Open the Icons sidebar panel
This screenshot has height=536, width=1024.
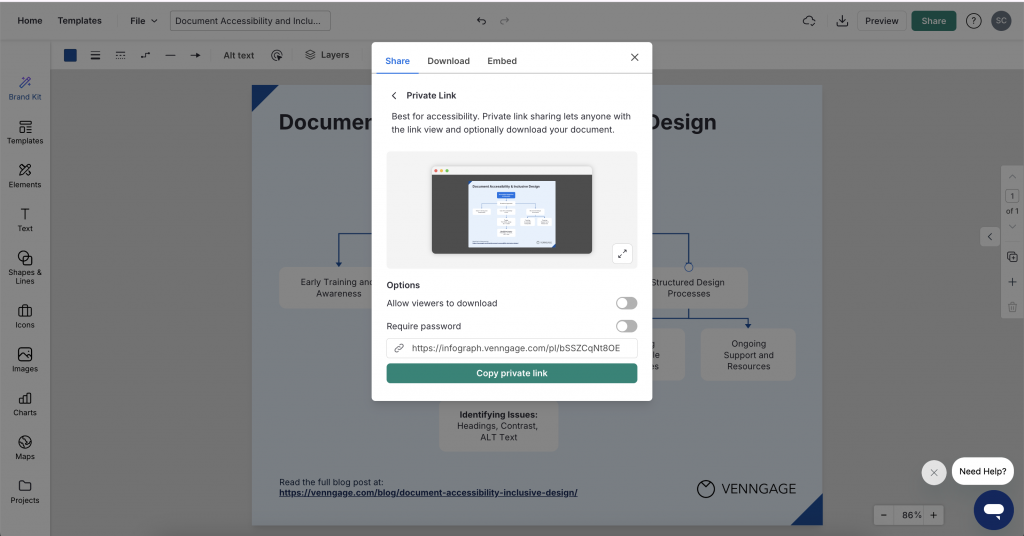tap(25, 317)
